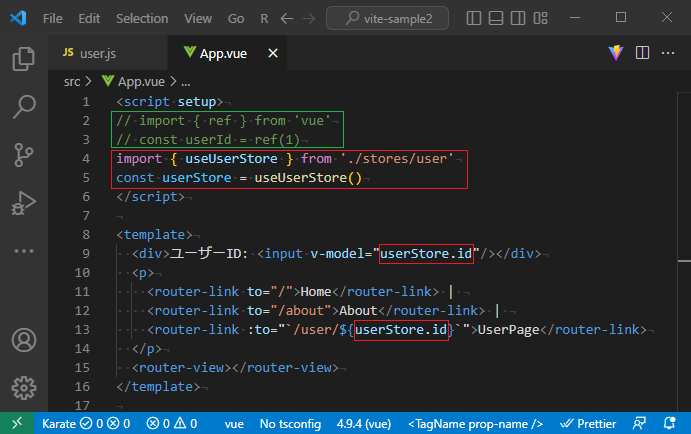This screenshot has width=691, height=434.
Task: Click Home text on line 11
Action: pos(316,292)
